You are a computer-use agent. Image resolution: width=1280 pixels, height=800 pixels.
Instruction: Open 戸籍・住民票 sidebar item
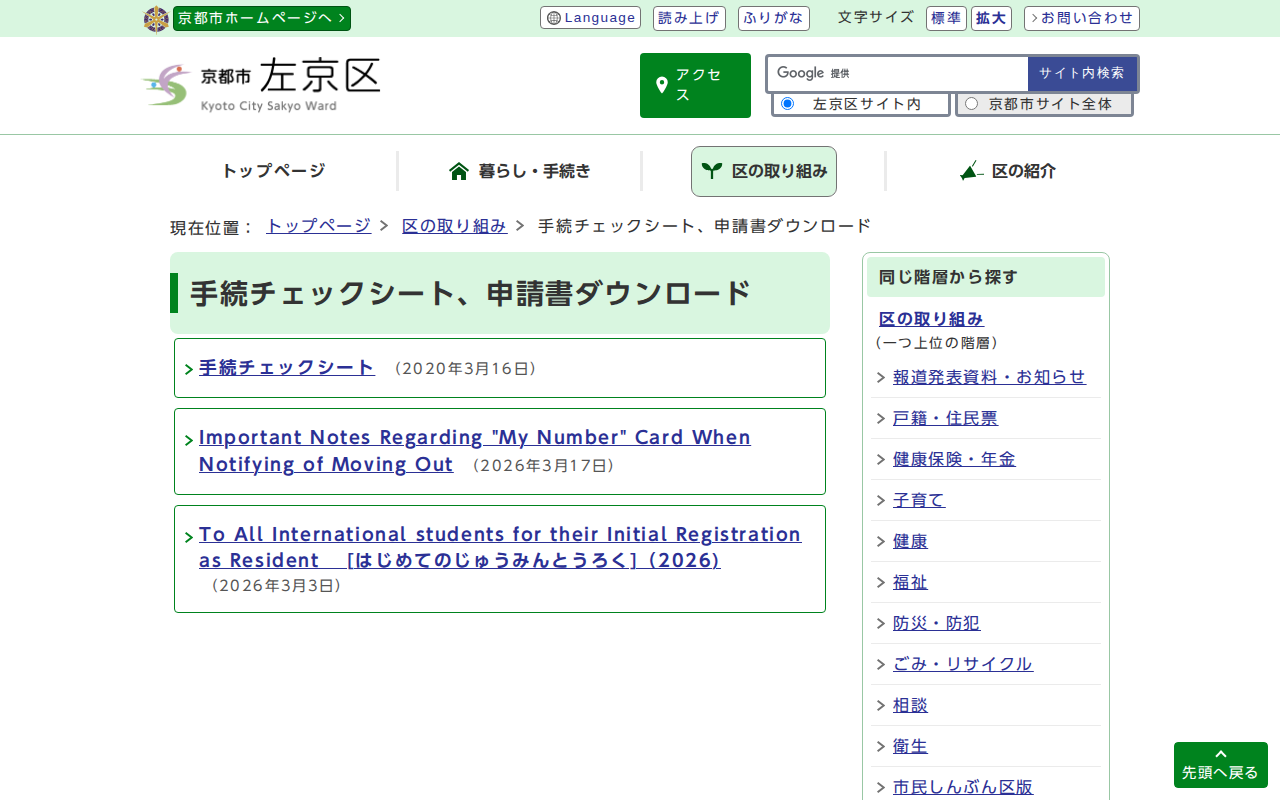[x=945, y=418]
